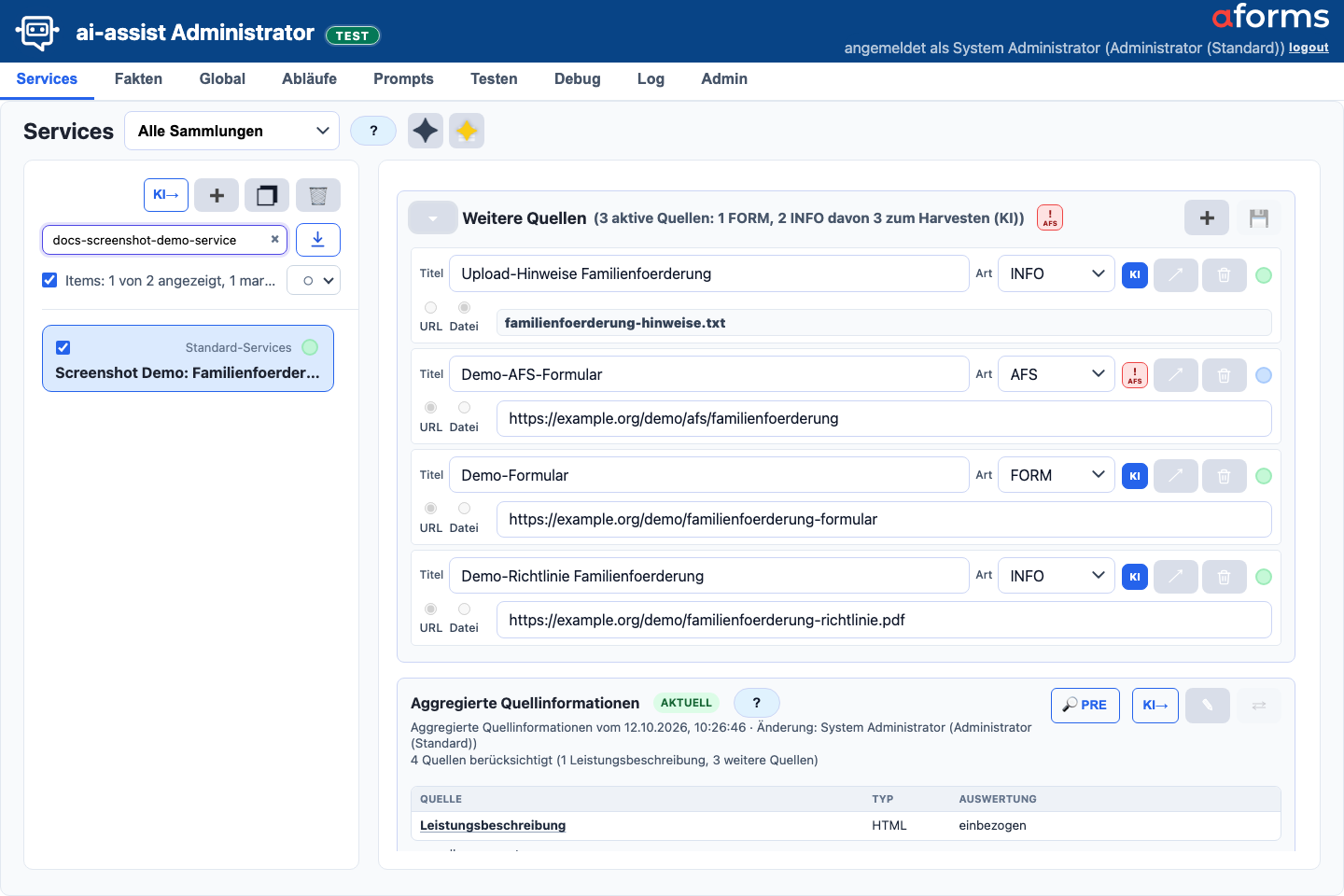Toggle the Items angezeigt checkbox
The height and width of the screenshot is (896, 1344).
[49, 280]
